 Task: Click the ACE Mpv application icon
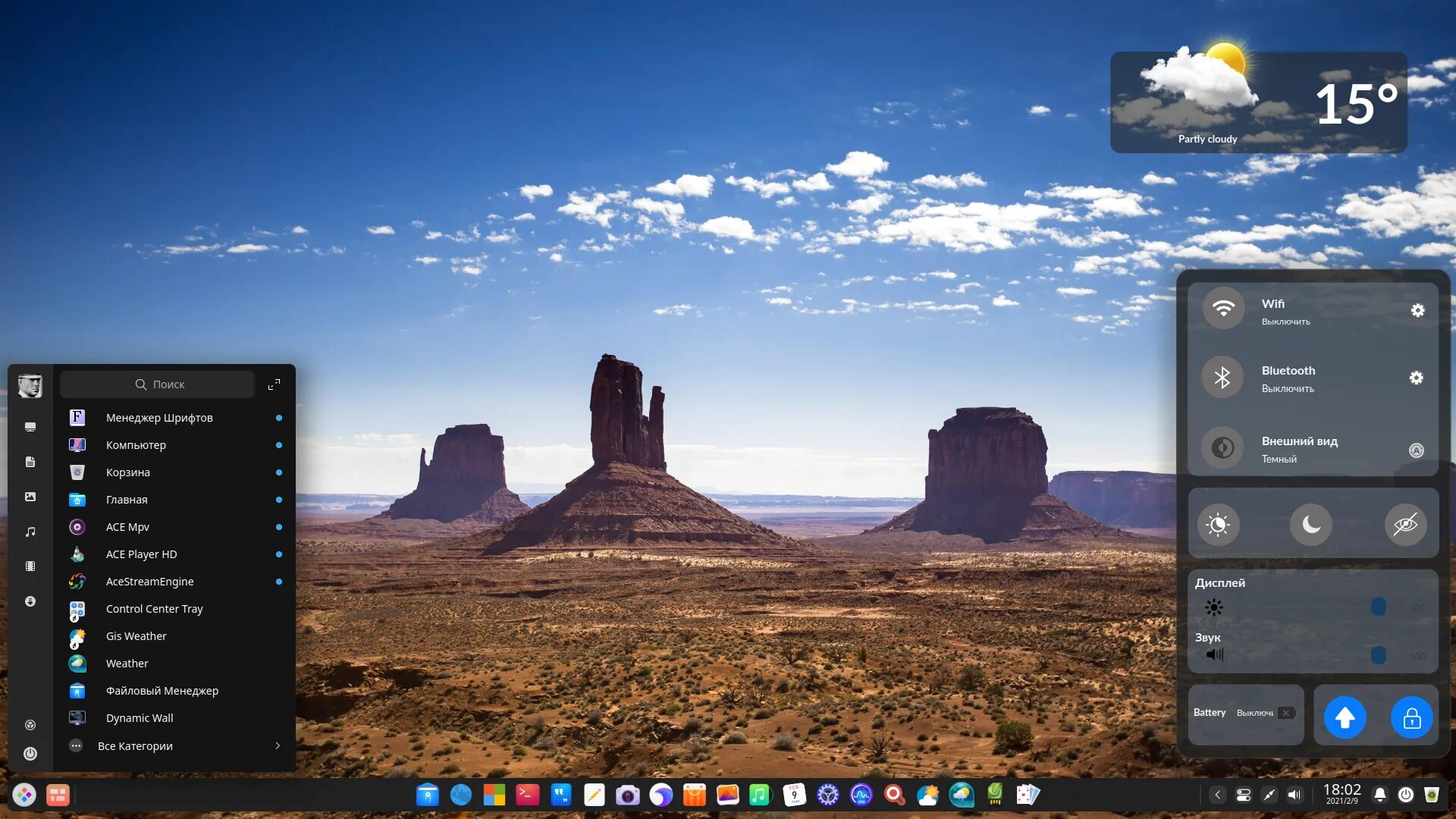click(77, 526)
